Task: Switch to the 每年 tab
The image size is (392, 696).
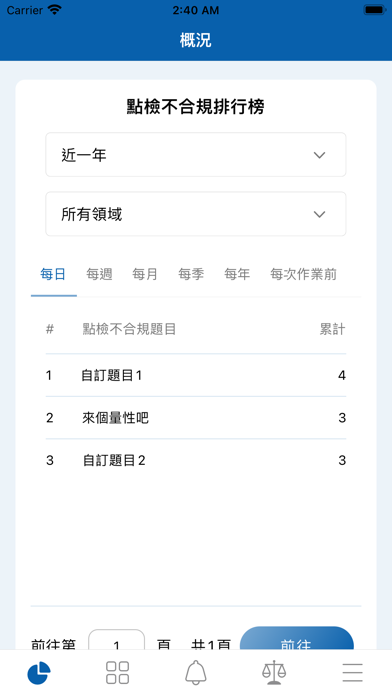Action: [237, 274]
